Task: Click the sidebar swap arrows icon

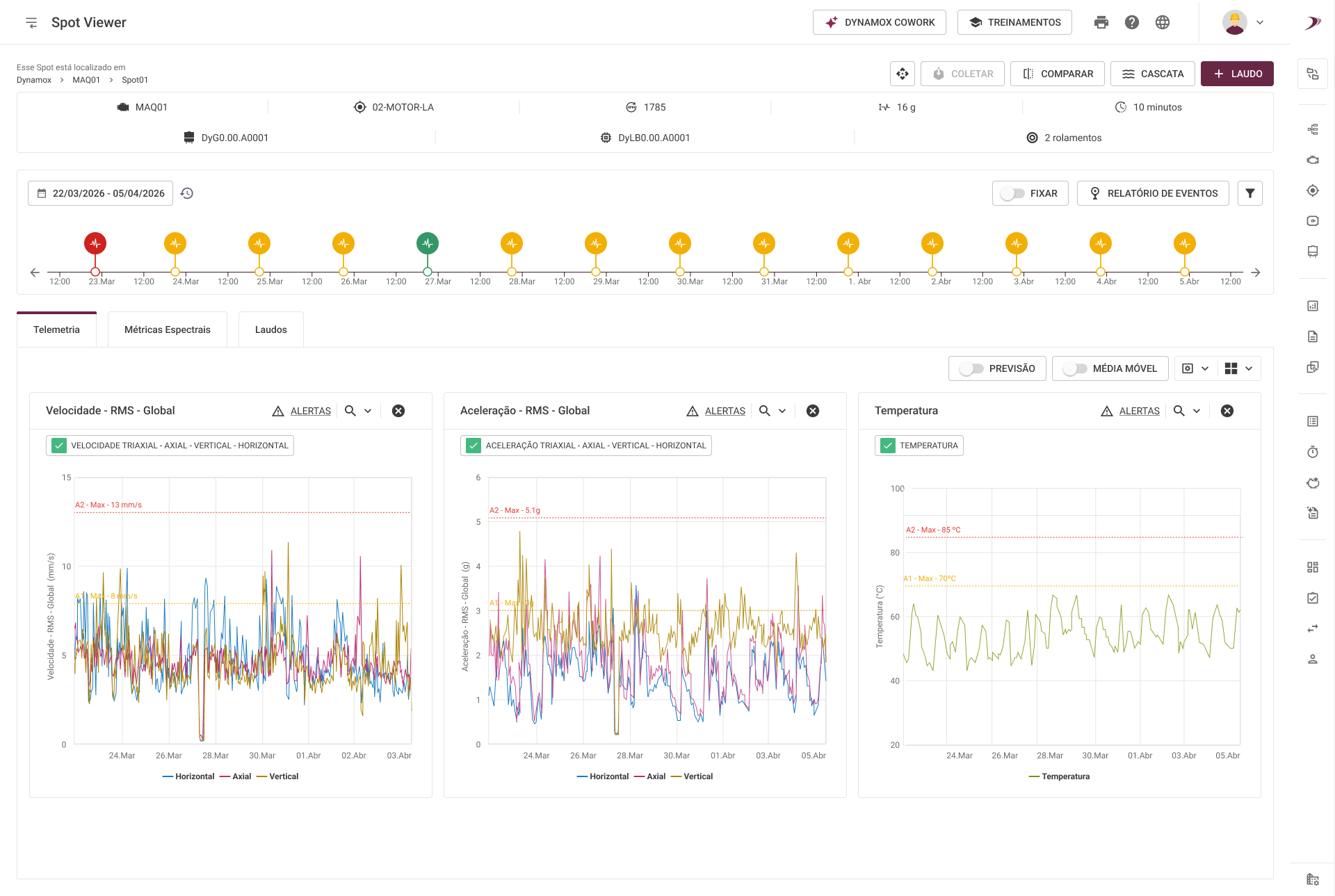Action: click(x=1313, y=628)
